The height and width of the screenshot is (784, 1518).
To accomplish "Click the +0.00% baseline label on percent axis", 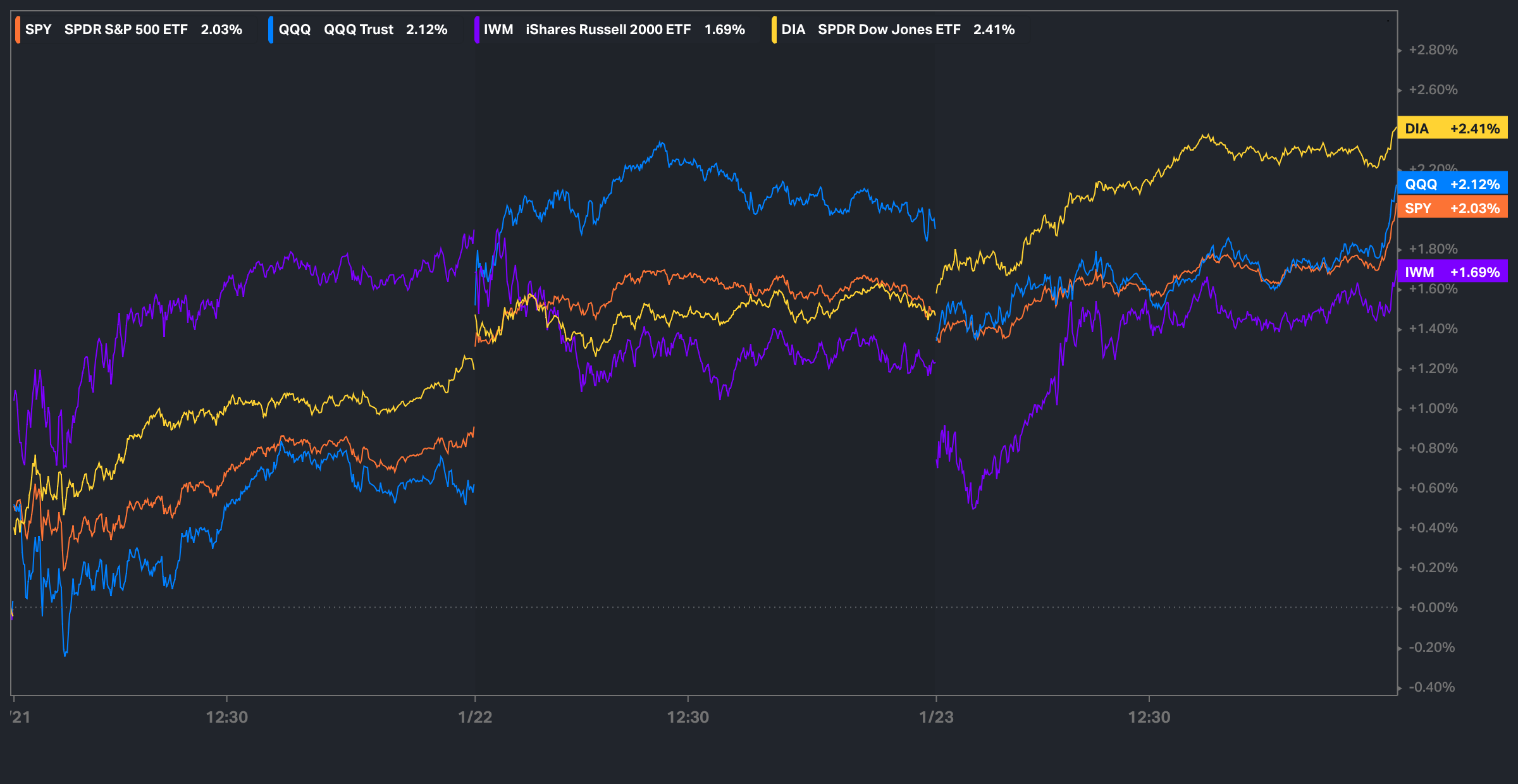I will coord(1433,608).
